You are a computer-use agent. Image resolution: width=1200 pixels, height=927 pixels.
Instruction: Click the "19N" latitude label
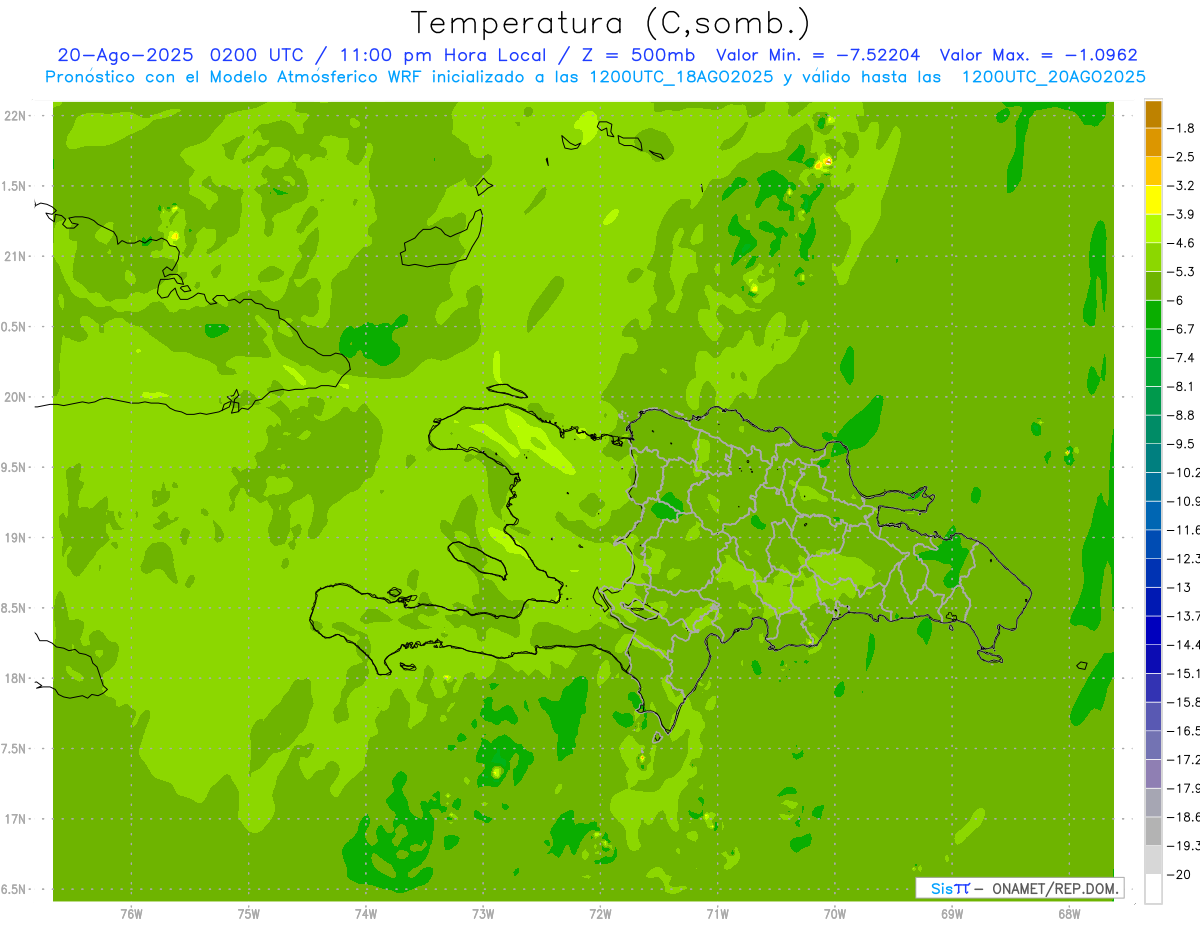click(16, 538)
